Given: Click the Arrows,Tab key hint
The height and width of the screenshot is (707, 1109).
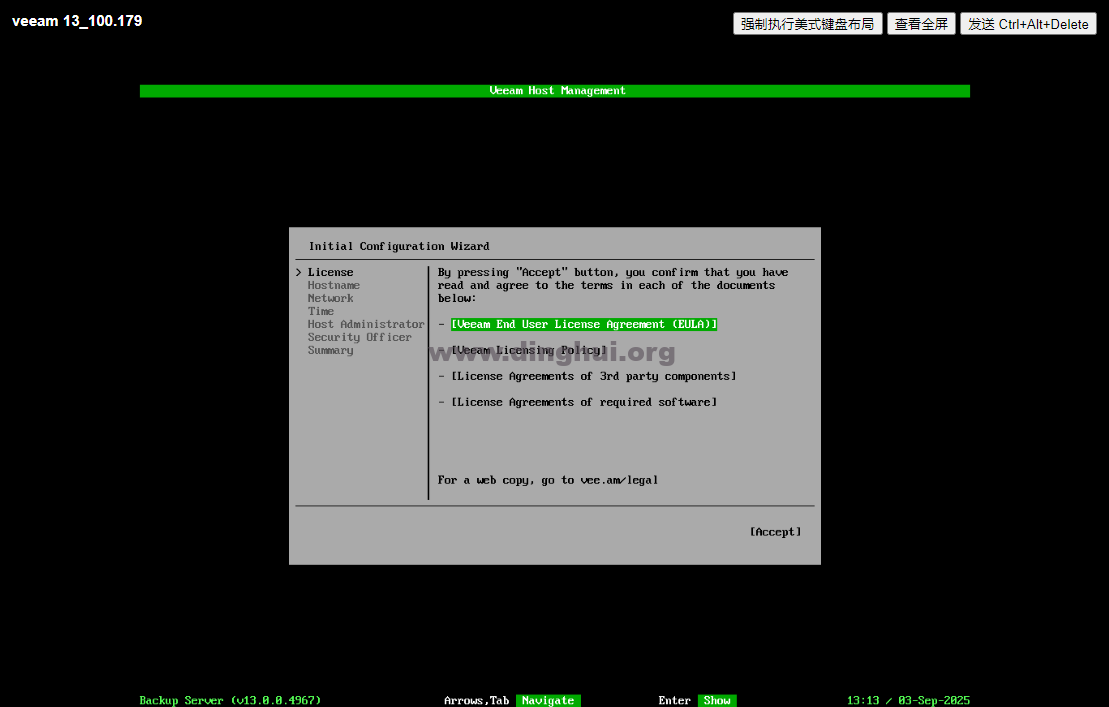Looking at the screenshot, I should [x=477, y=700].
